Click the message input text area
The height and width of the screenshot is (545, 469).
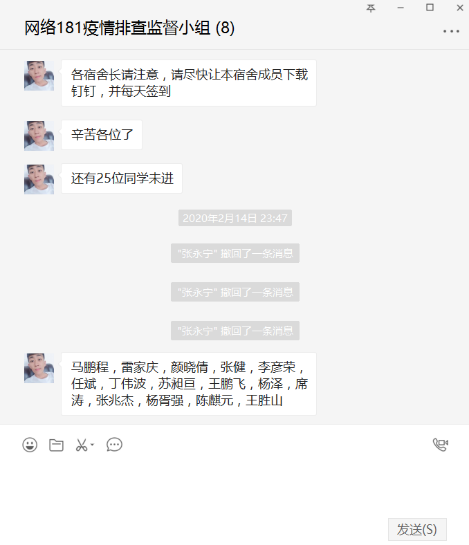(234, 487)
